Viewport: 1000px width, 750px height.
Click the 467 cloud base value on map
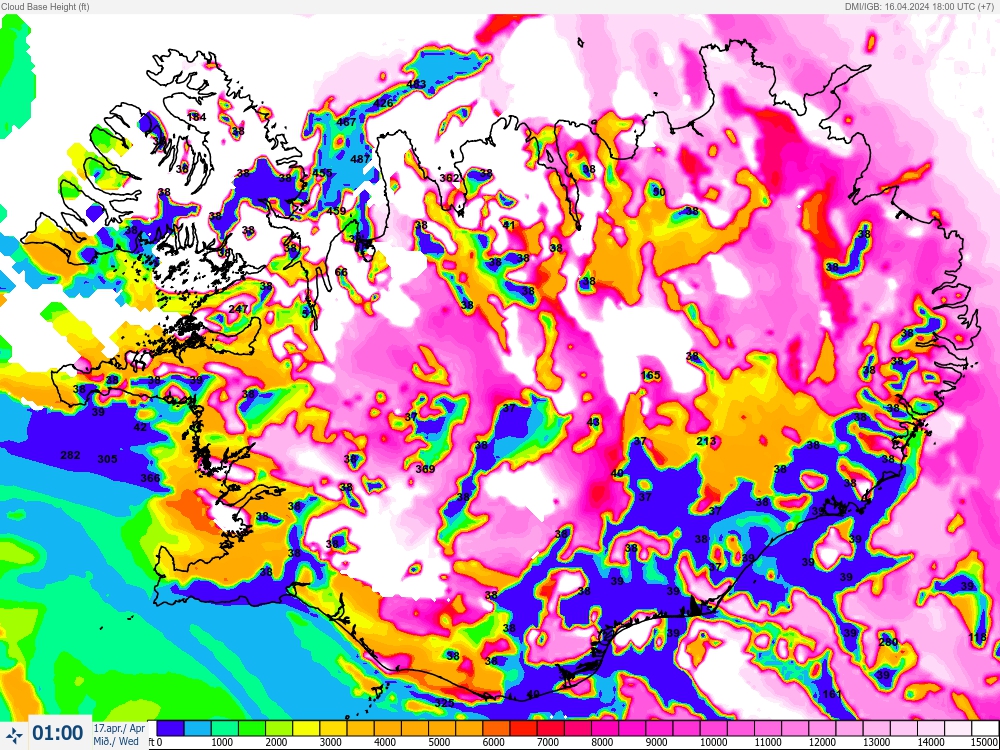346,122
